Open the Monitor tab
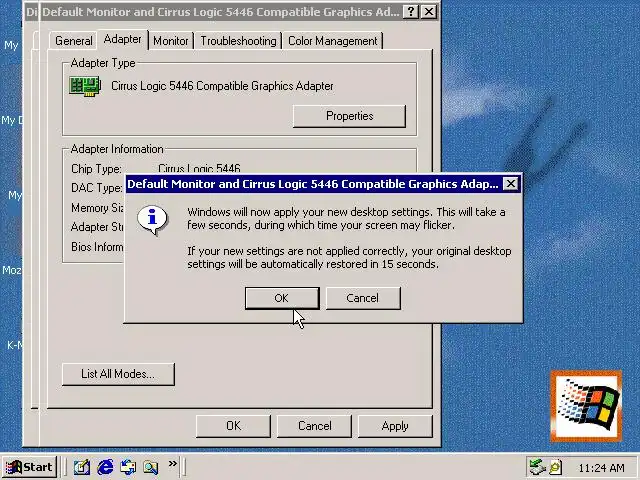The width and height of the screenshot is (640, 480). [171, 41]
